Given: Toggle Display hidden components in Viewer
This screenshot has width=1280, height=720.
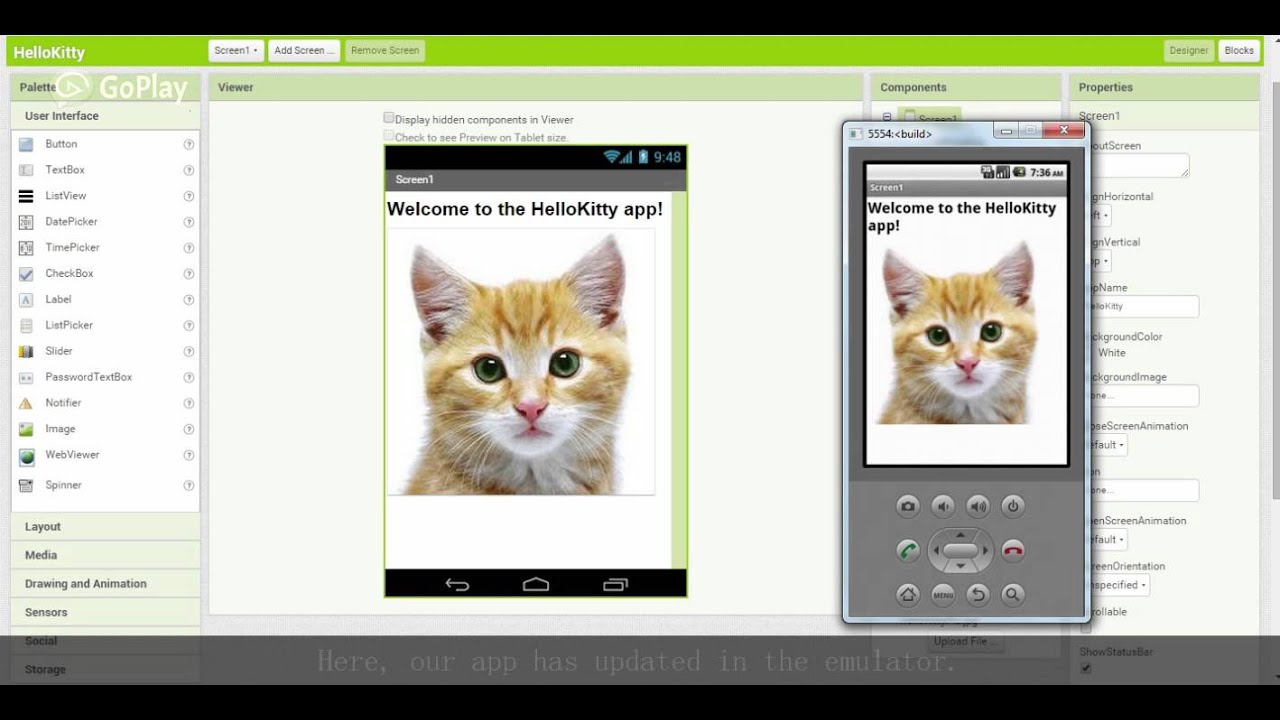Looking at the screenshot, I should 389,118.
